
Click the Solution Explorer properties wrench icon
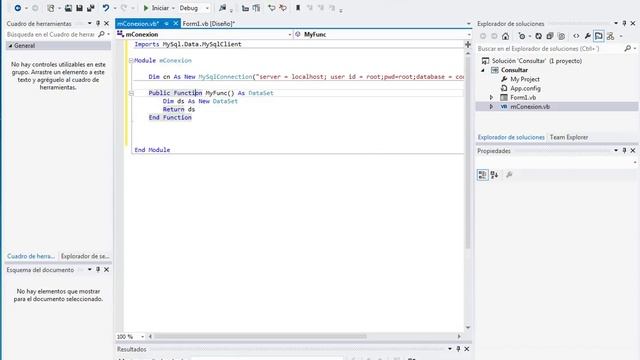tap(587, 36)
